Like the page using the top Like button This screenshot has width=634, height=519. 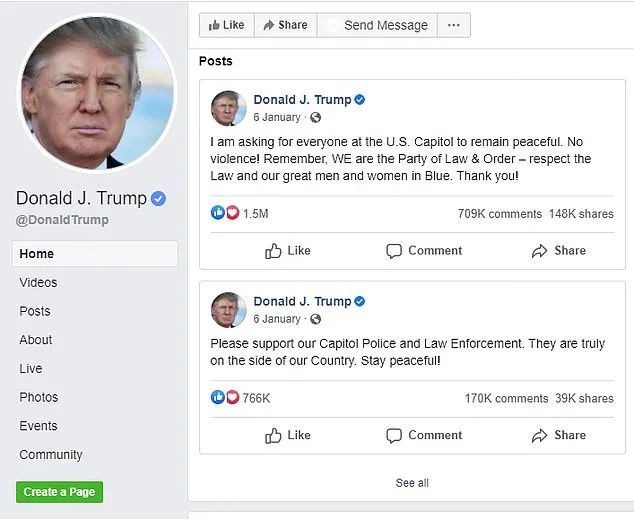[226, 25]
